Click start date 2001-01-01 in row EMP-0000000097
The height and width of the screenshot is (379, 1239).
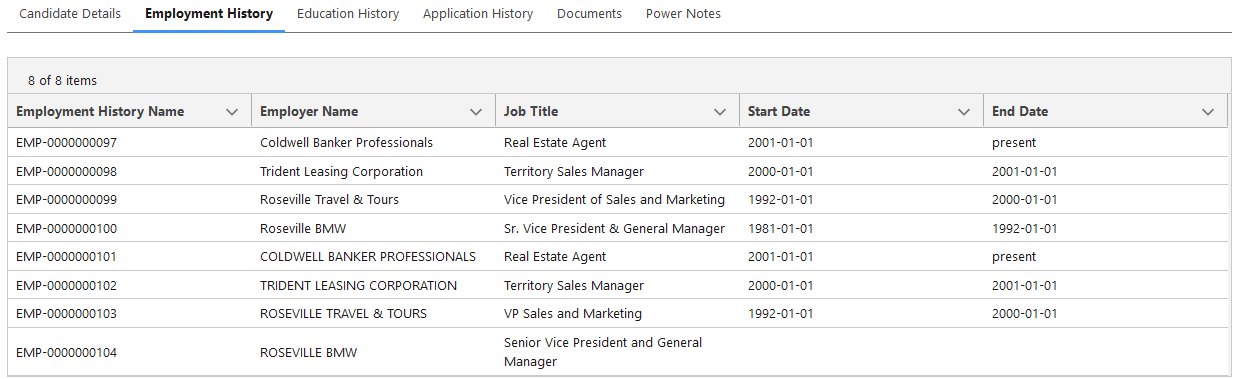[x=781, y=143]
